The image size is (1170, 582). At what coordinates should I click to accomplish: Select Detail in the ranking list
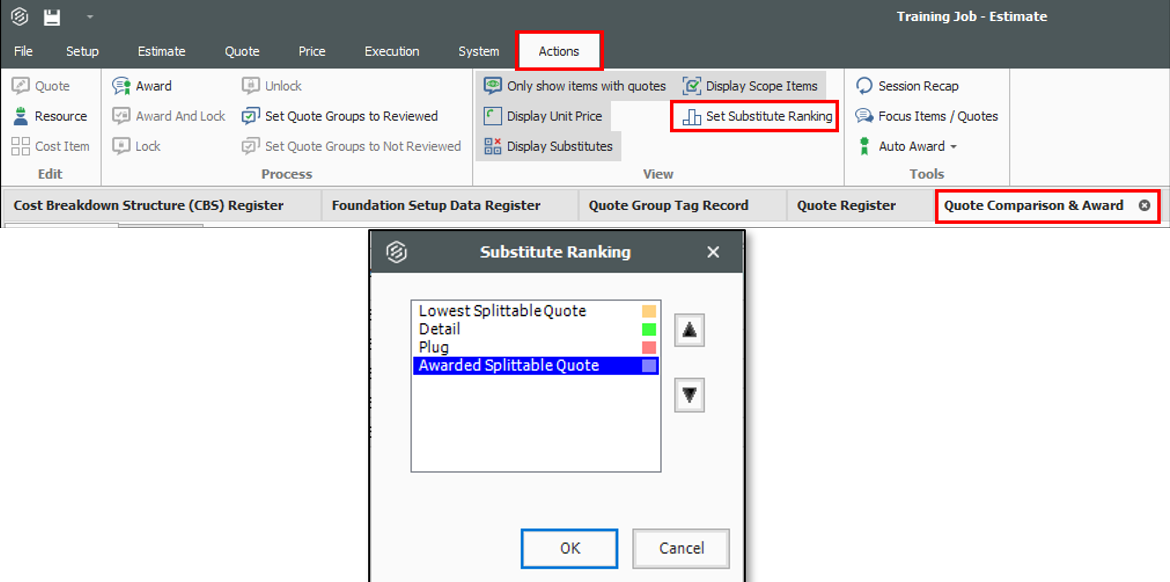[x=536, y=329]
